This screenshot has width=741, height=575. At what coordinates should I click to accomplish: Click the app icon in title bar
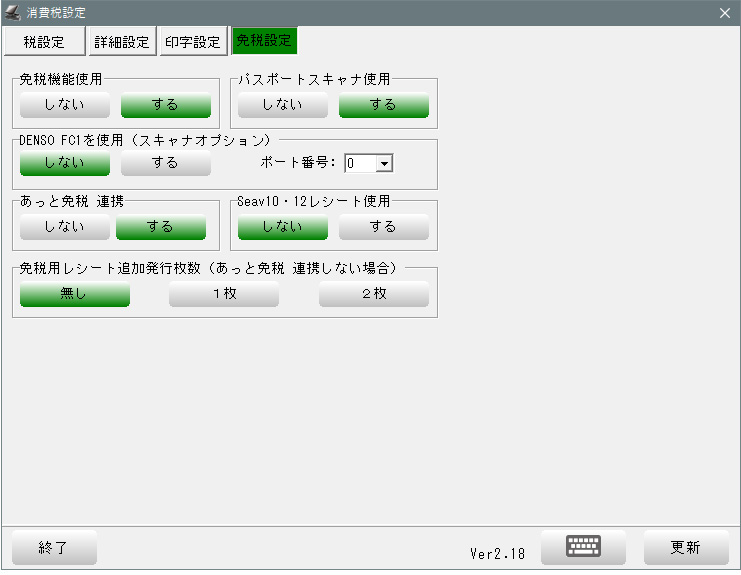[13, 12]
